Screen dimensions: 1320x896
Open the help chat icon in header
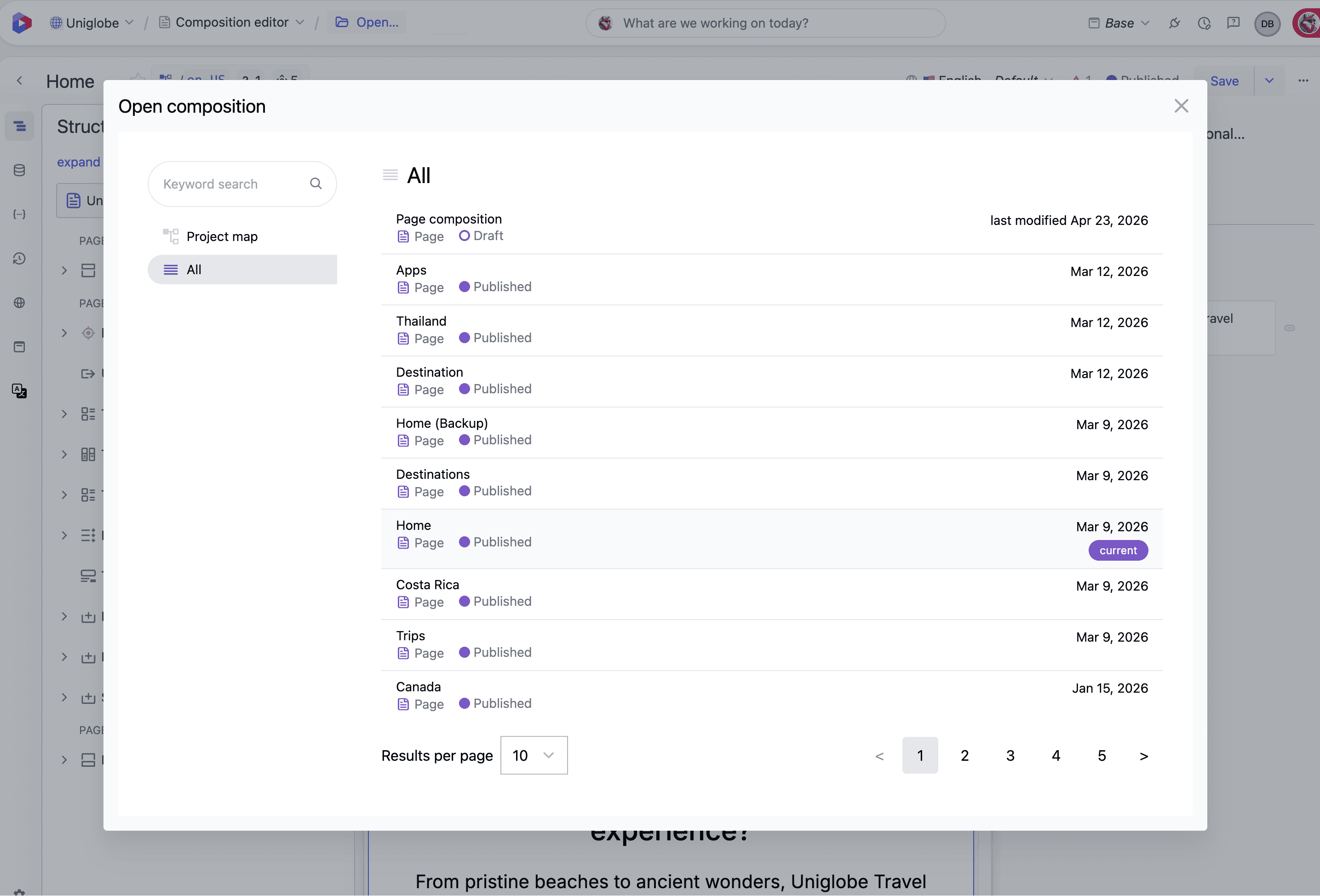[x=1233, y=23]
